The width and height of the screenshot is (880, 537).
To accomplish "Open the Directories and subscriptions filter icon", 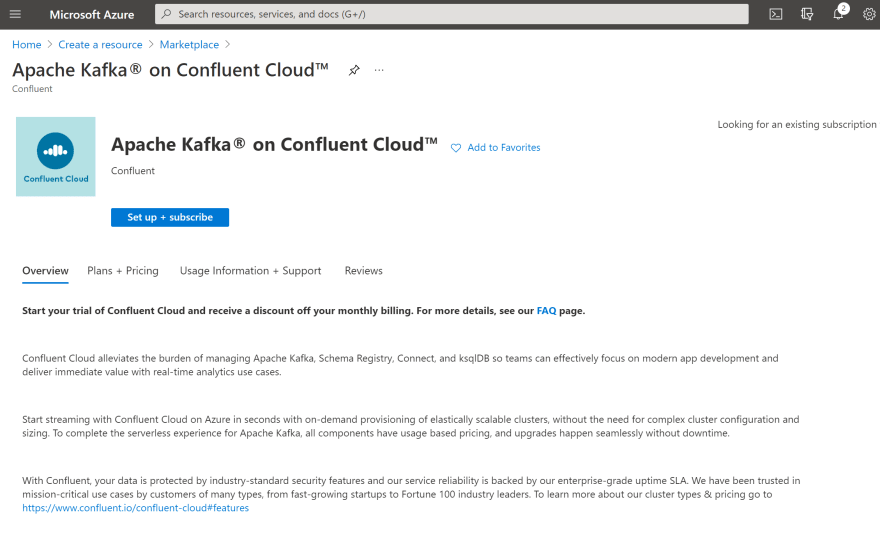I will tap(807, 14).
